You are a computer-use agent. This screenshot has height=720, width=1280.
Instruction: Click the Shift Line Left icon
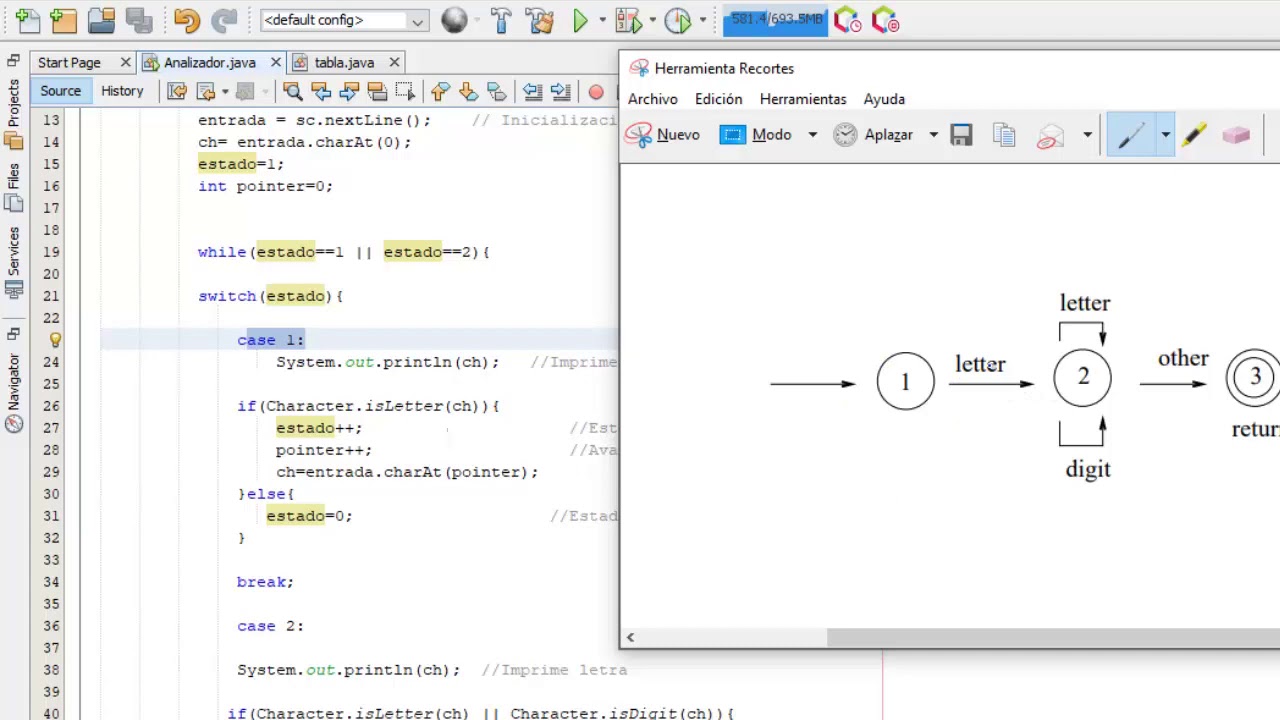coord(532,92)
